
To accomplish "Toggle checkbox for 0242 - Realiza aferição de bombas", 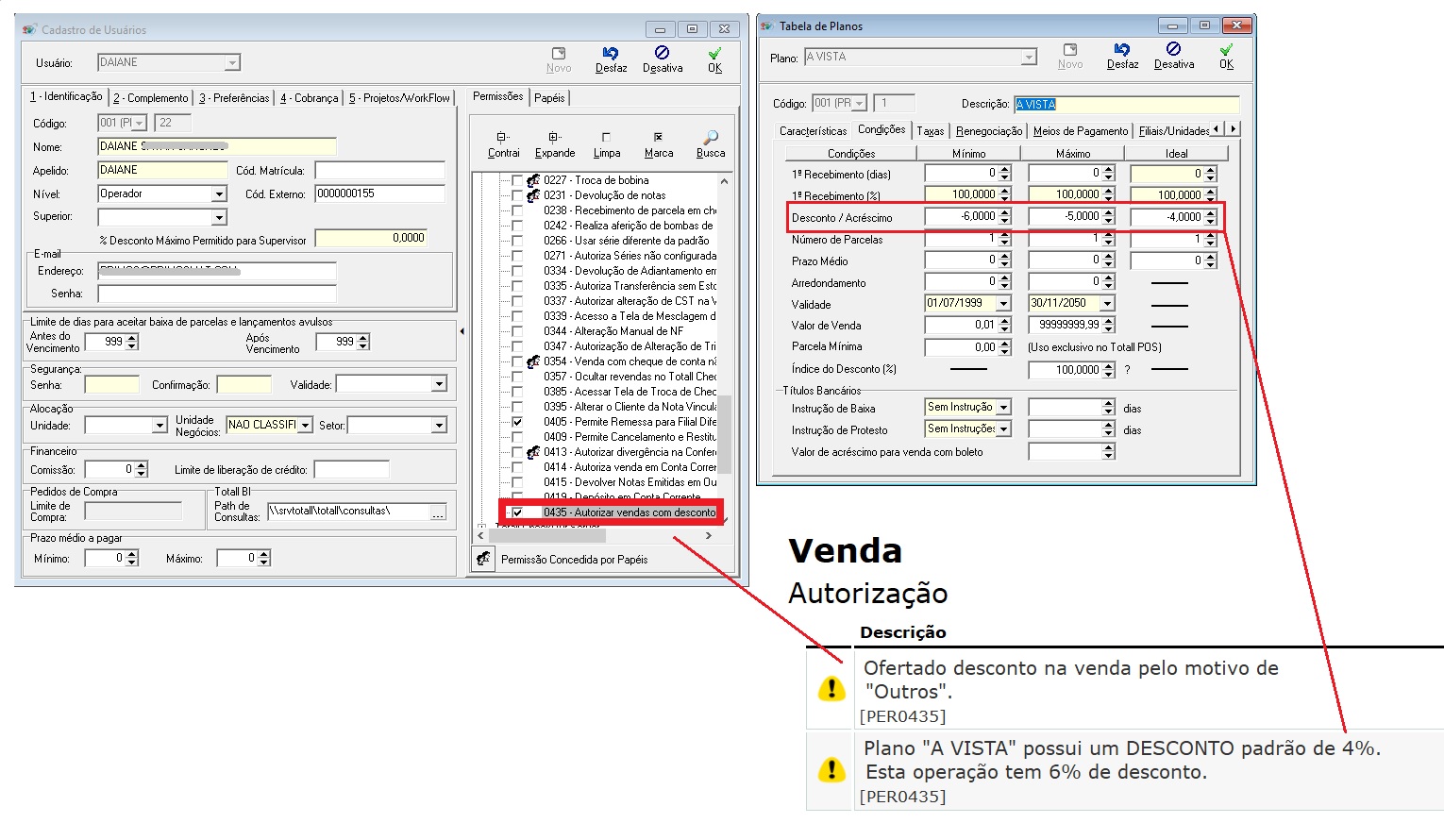I will coord(517,226).
